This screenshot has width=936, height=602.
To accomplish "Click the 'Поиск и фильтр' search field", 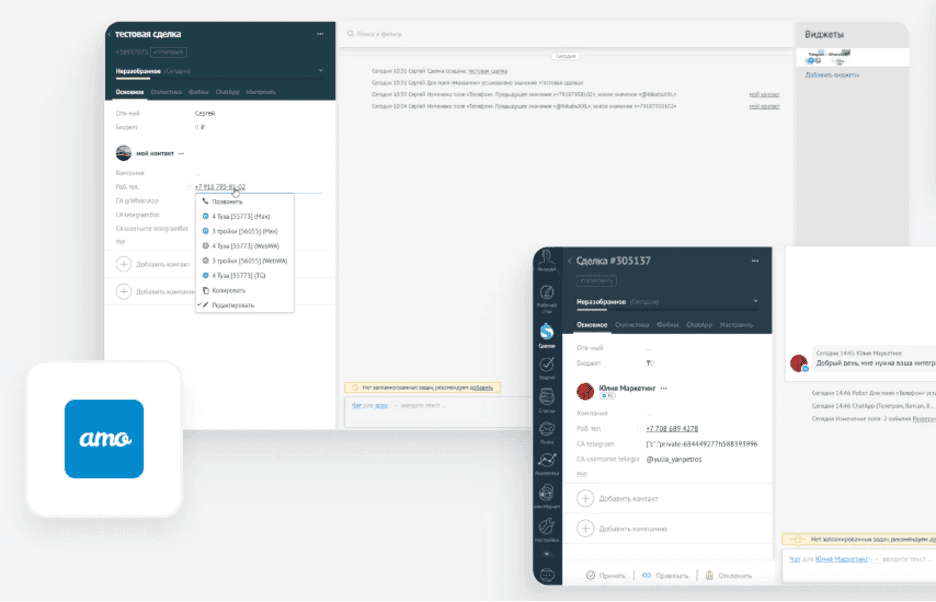I will point(564,34).
